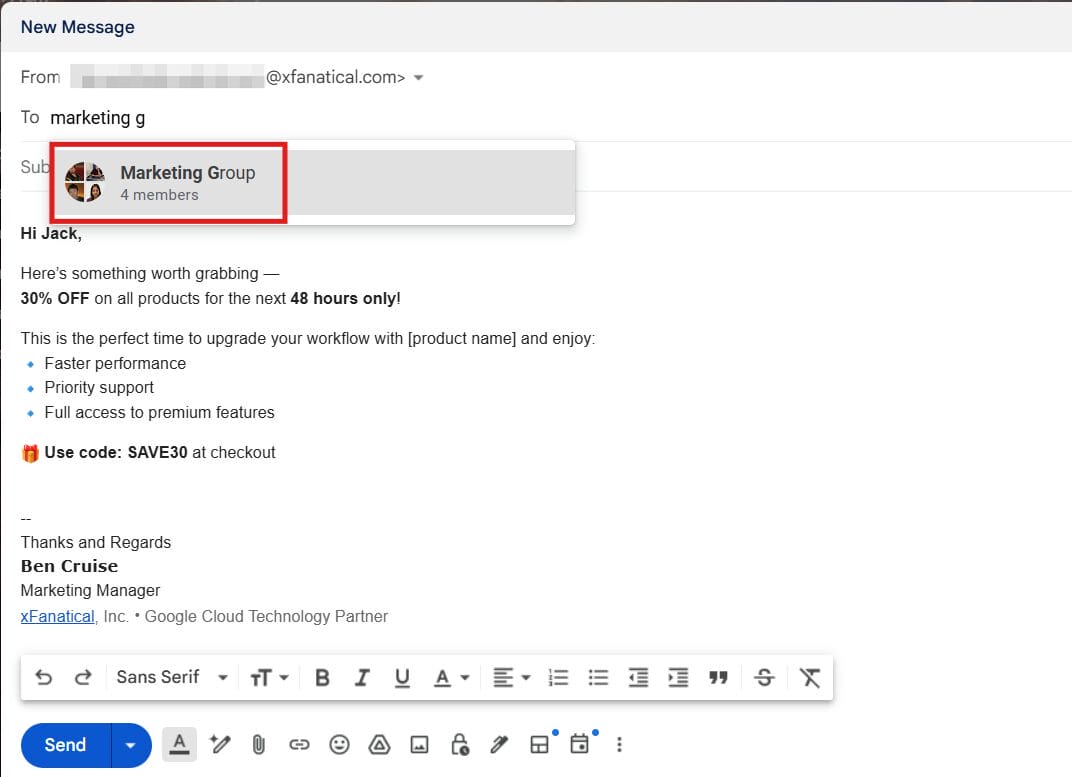Toggle bold formatting
Viewport: 1072px width, 777px height.
[322, 677]
